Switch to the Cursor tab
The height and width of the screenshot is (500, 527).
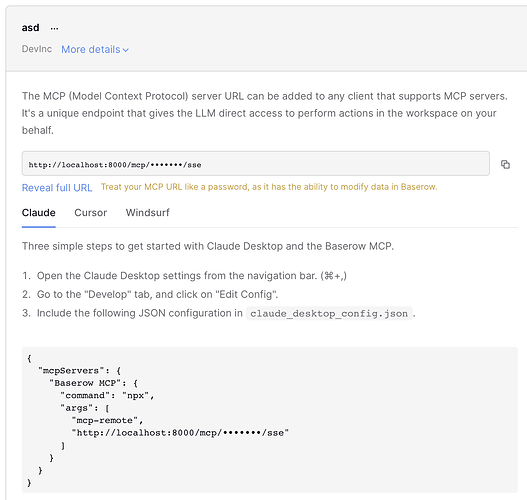point(90,213)
